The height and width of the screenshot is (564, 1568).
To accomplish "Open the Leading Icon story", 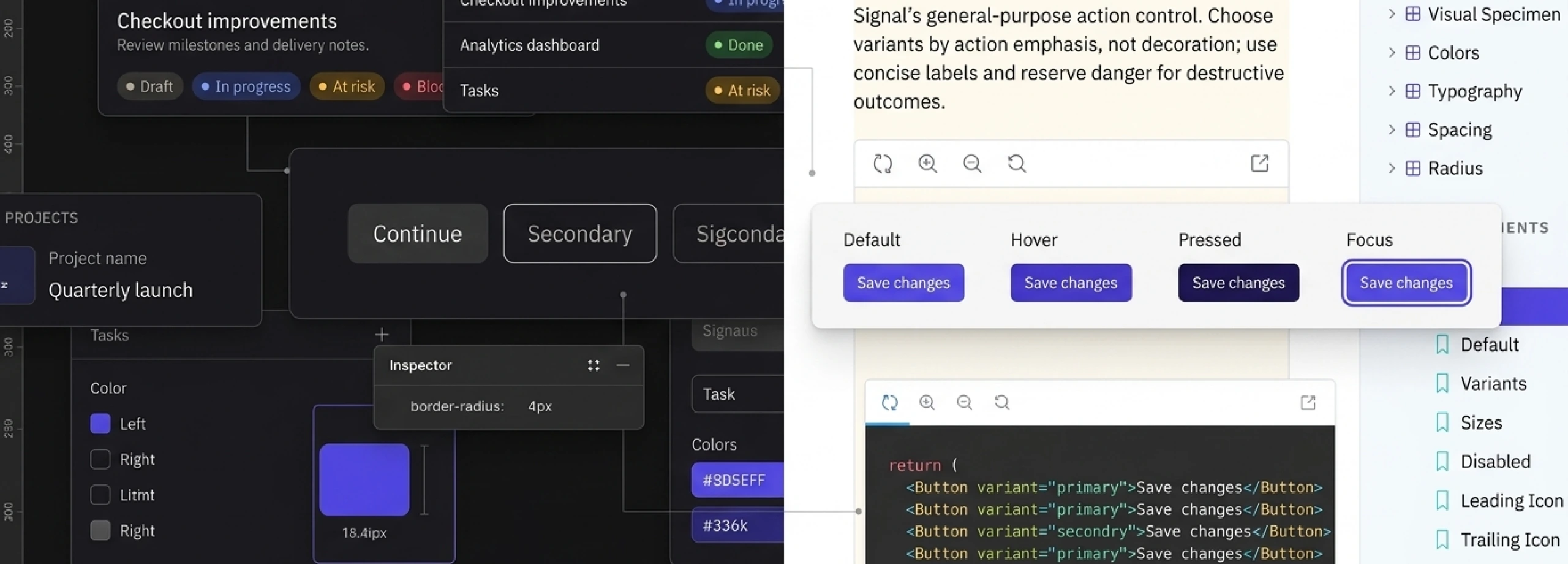I will tap(1512, 501).
